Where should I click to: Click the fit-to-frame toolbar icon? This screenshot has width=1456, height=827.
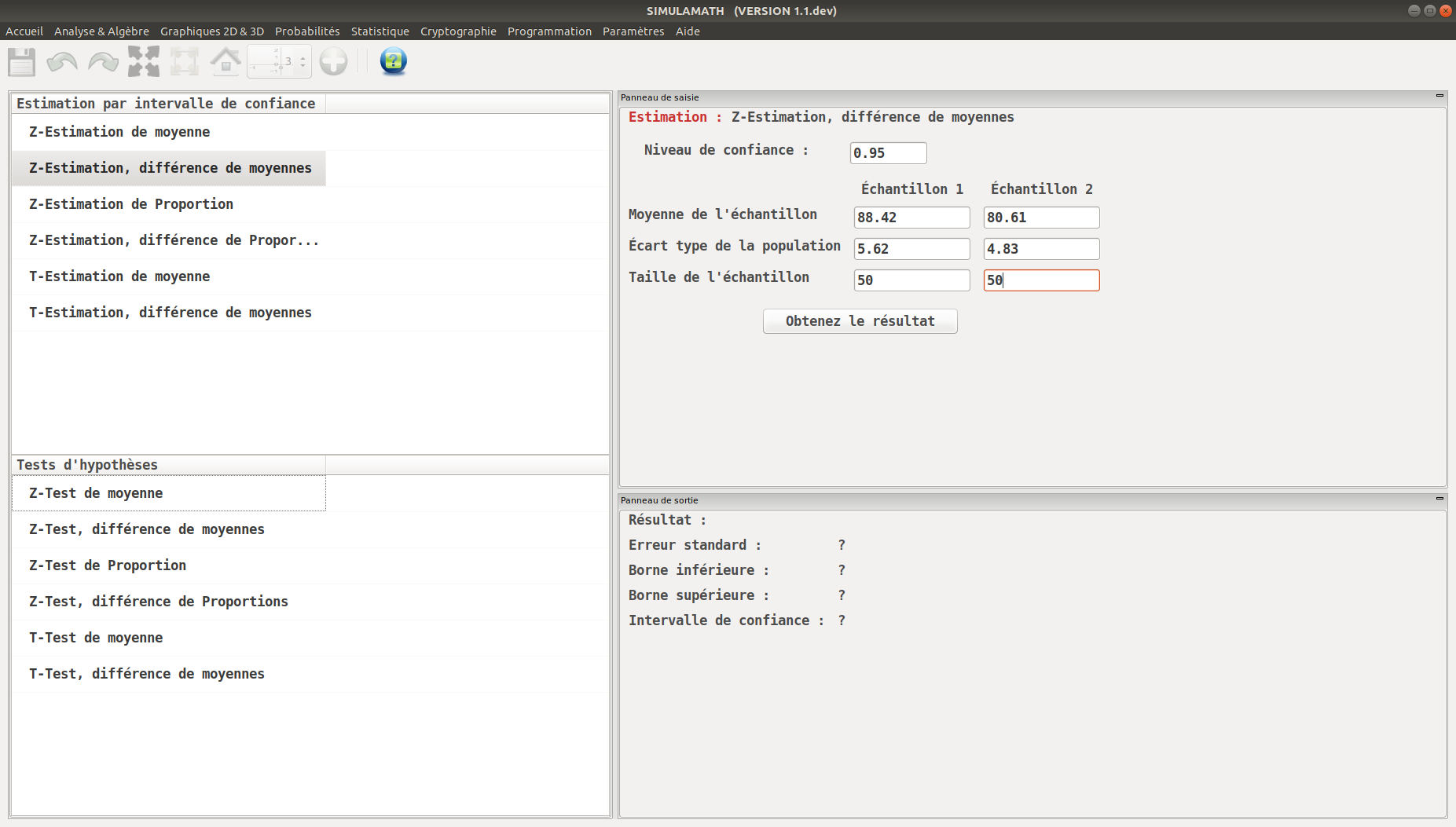coord(185,61)
